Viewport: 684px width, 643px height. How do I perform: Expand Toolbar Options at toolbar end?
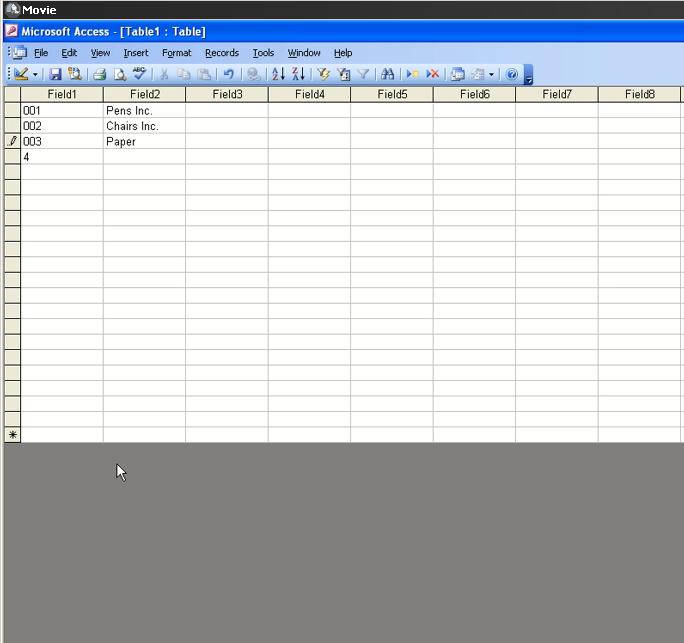(x=528, y=75)
